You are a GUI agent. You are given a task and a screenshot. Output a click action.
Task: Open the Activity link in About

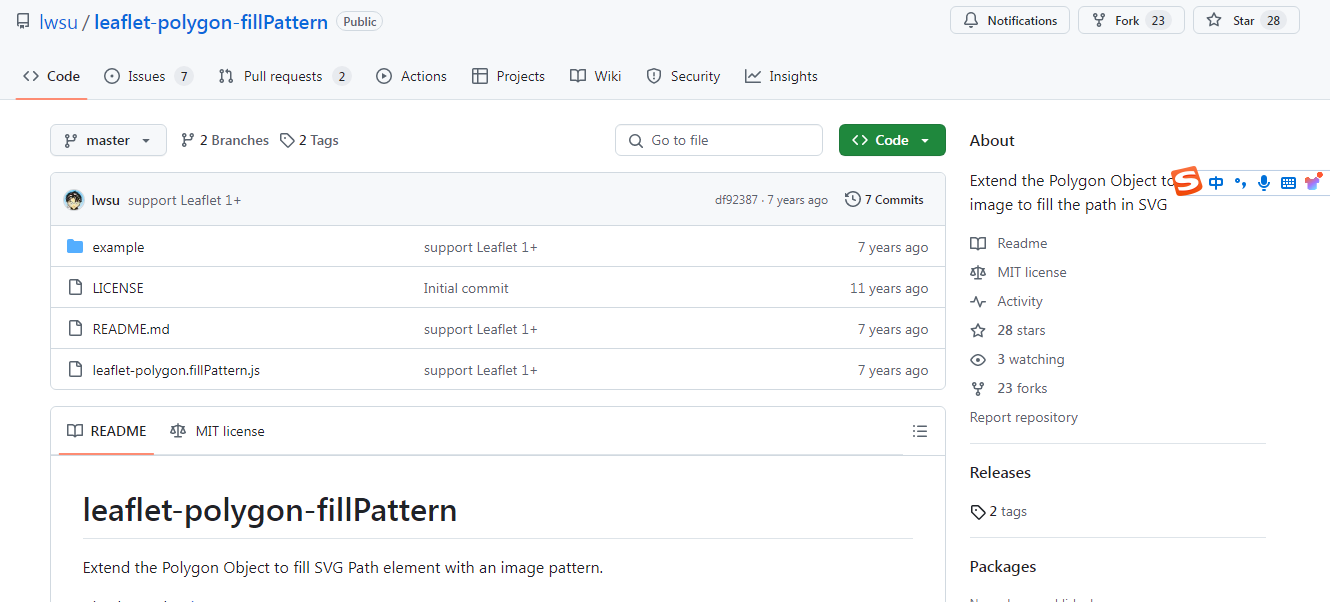click(1006, 301)
